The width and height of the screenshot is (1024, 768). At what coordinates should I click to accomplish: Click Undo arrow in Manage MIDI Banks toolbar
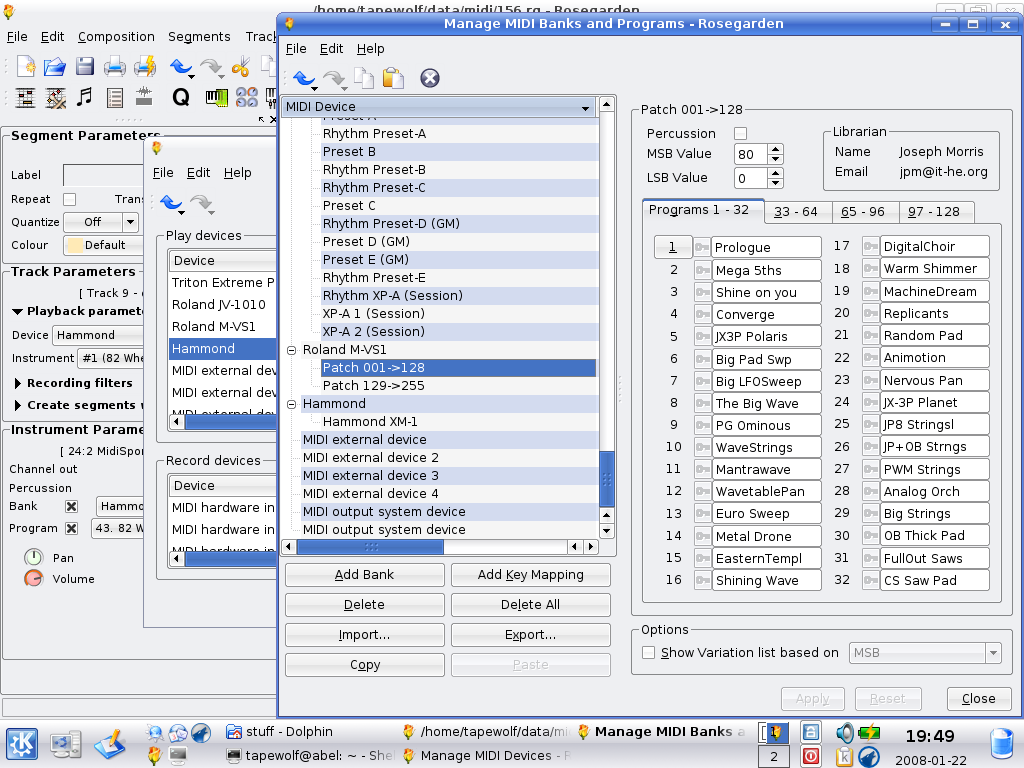304,78
